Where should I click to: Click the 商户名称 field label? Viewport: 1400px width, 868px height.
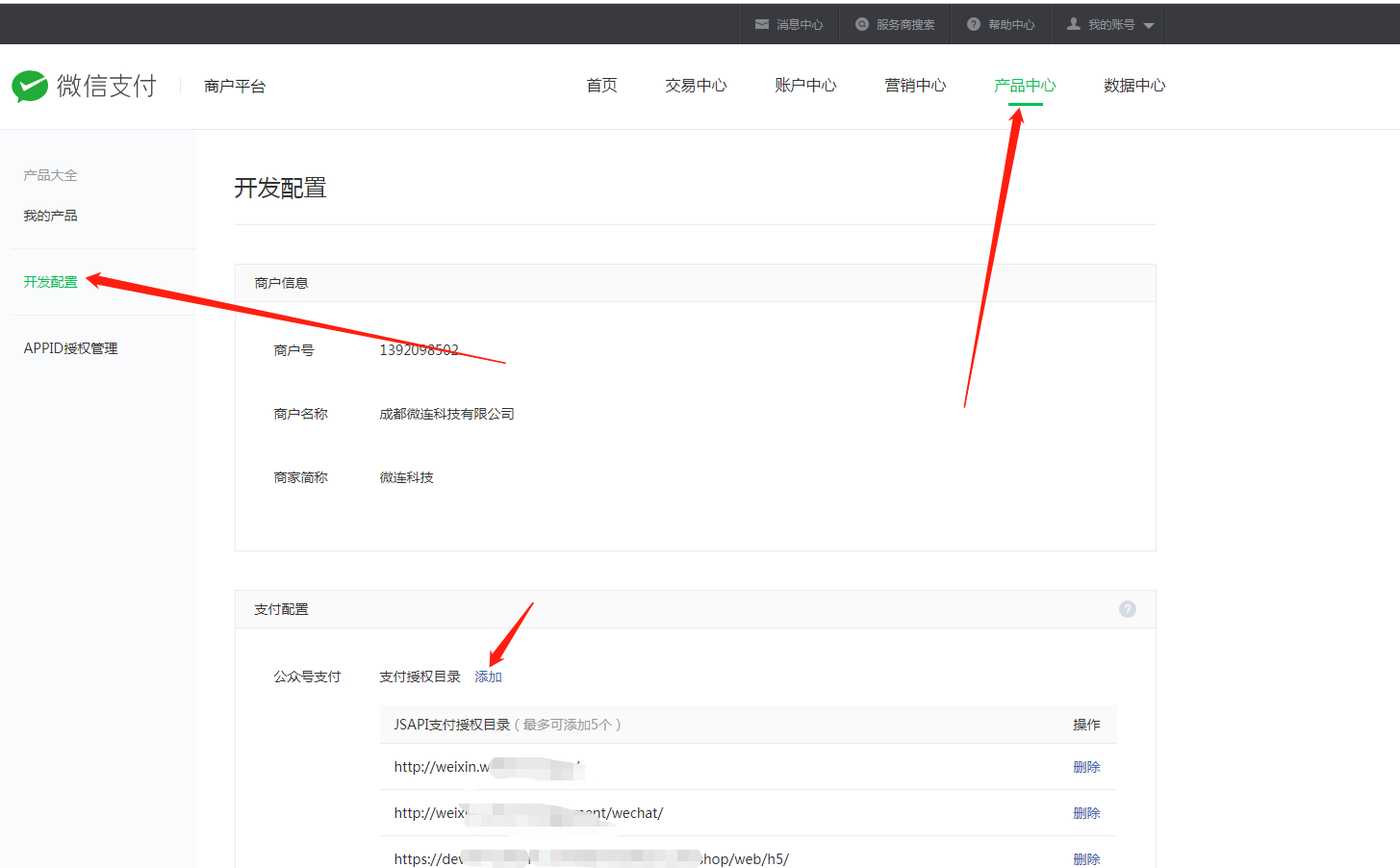[x=300, y=414]
